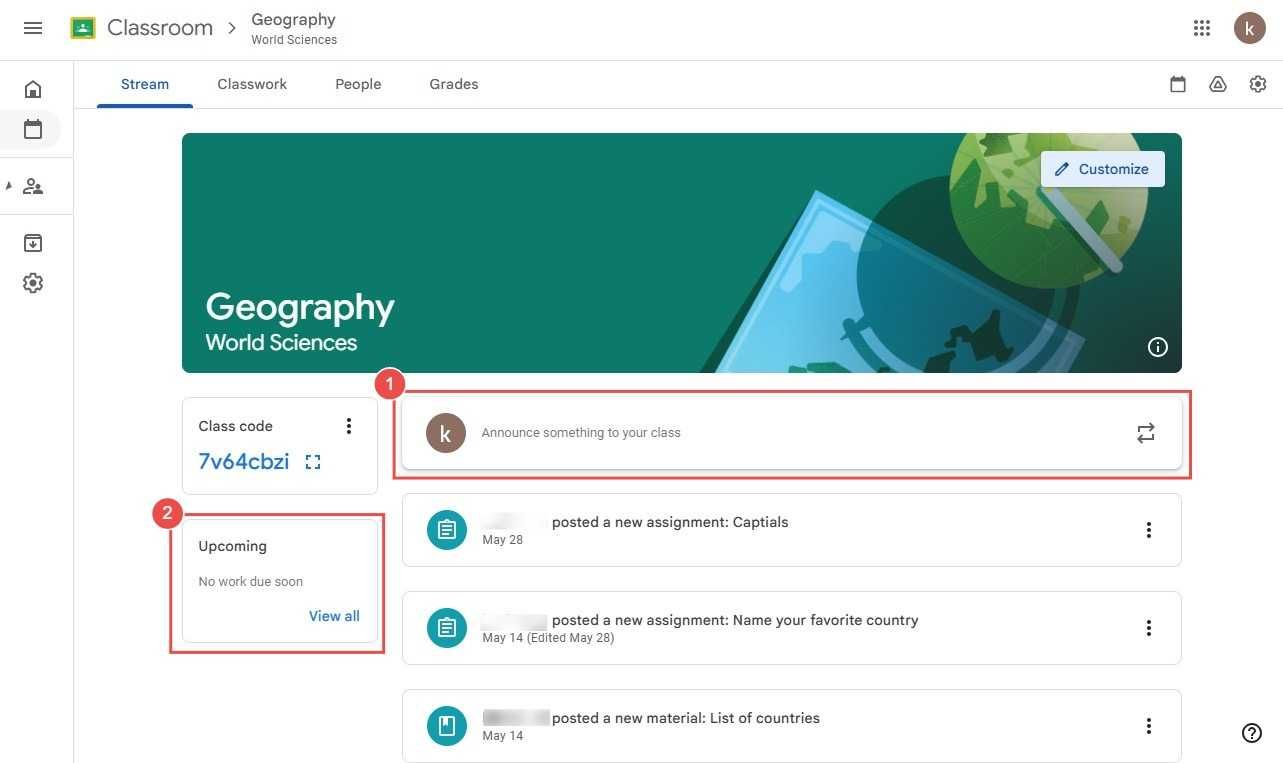Open the Google apps grid
The height and width of the screenshot is (763, 1283).
pyautogui.click(x=1202, y=28)
